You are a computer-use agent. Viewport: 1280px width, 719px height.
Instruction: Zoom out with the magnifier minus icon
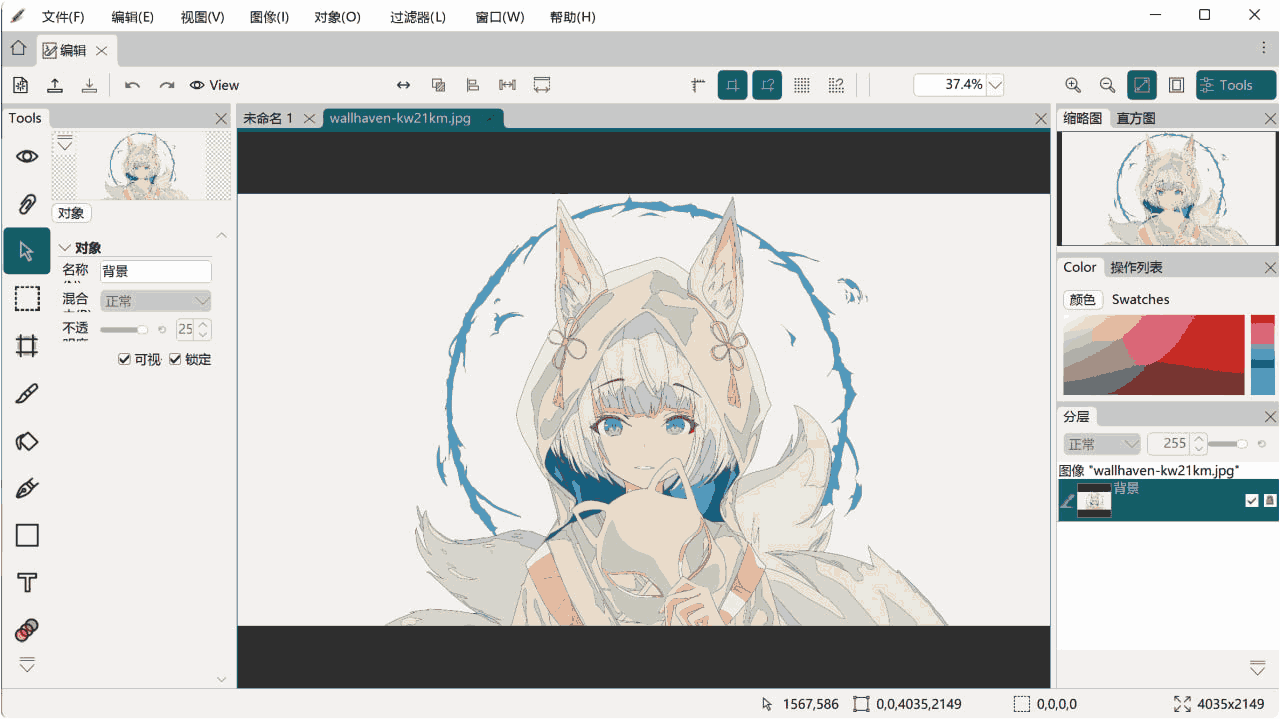[1107, 85]
